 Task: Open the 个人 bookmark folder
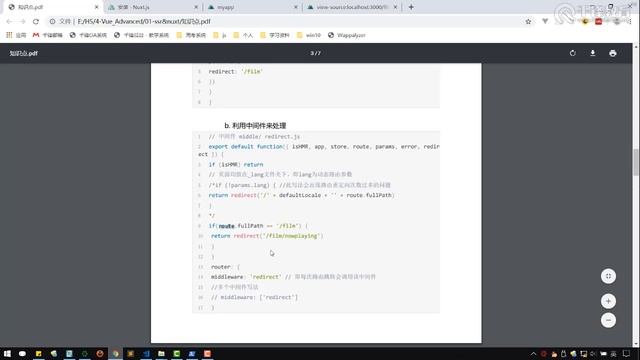click(x=243, y=35)
